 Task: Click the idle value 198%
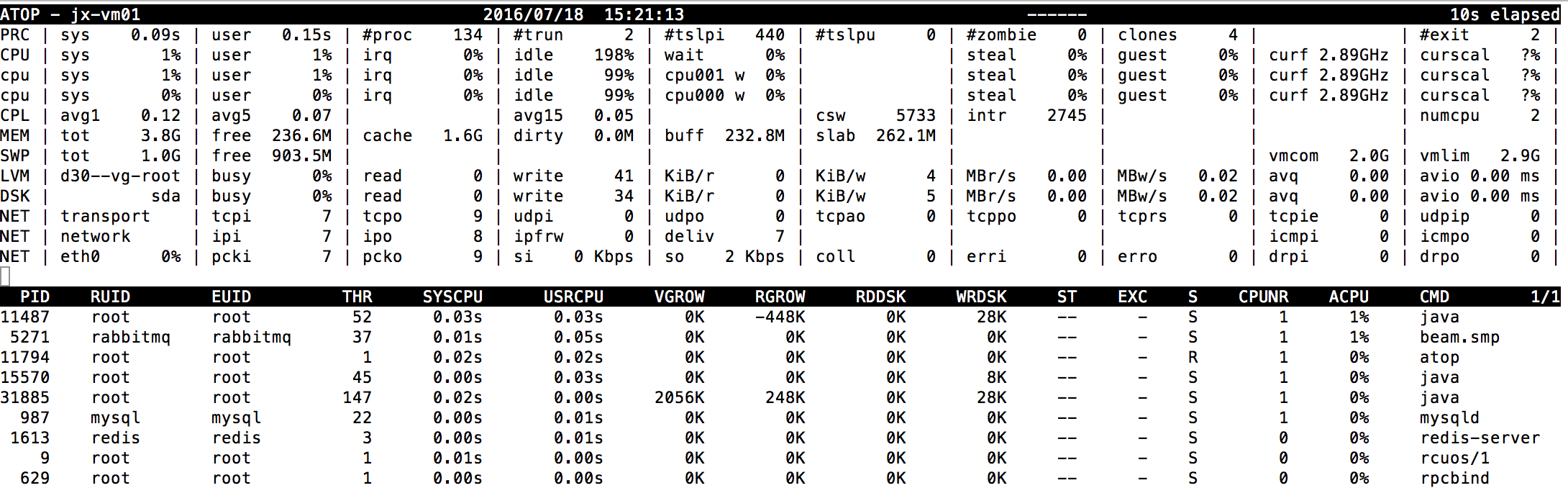[x=614, y=55]
